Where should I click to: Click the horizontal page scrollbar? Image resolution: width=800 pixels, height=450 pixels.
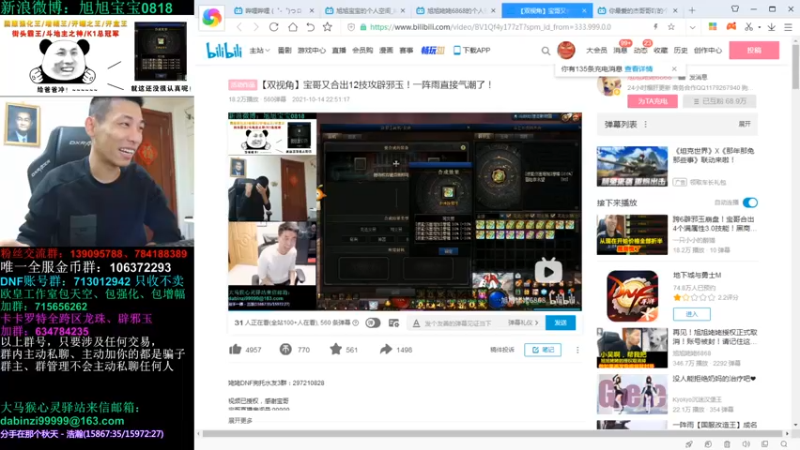coord(492,434)
